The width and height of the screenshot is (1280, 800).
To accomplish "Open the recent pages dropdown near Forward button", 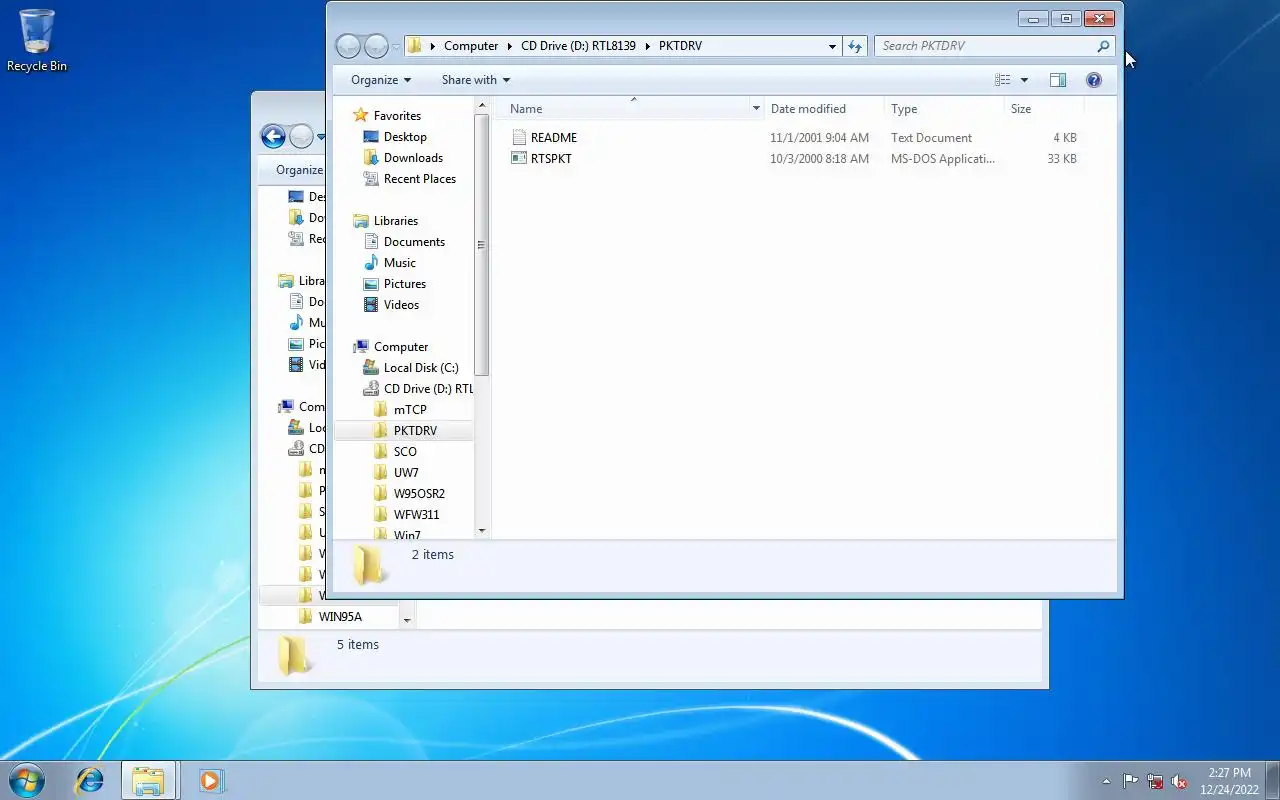I will click(x=397, y=46).
